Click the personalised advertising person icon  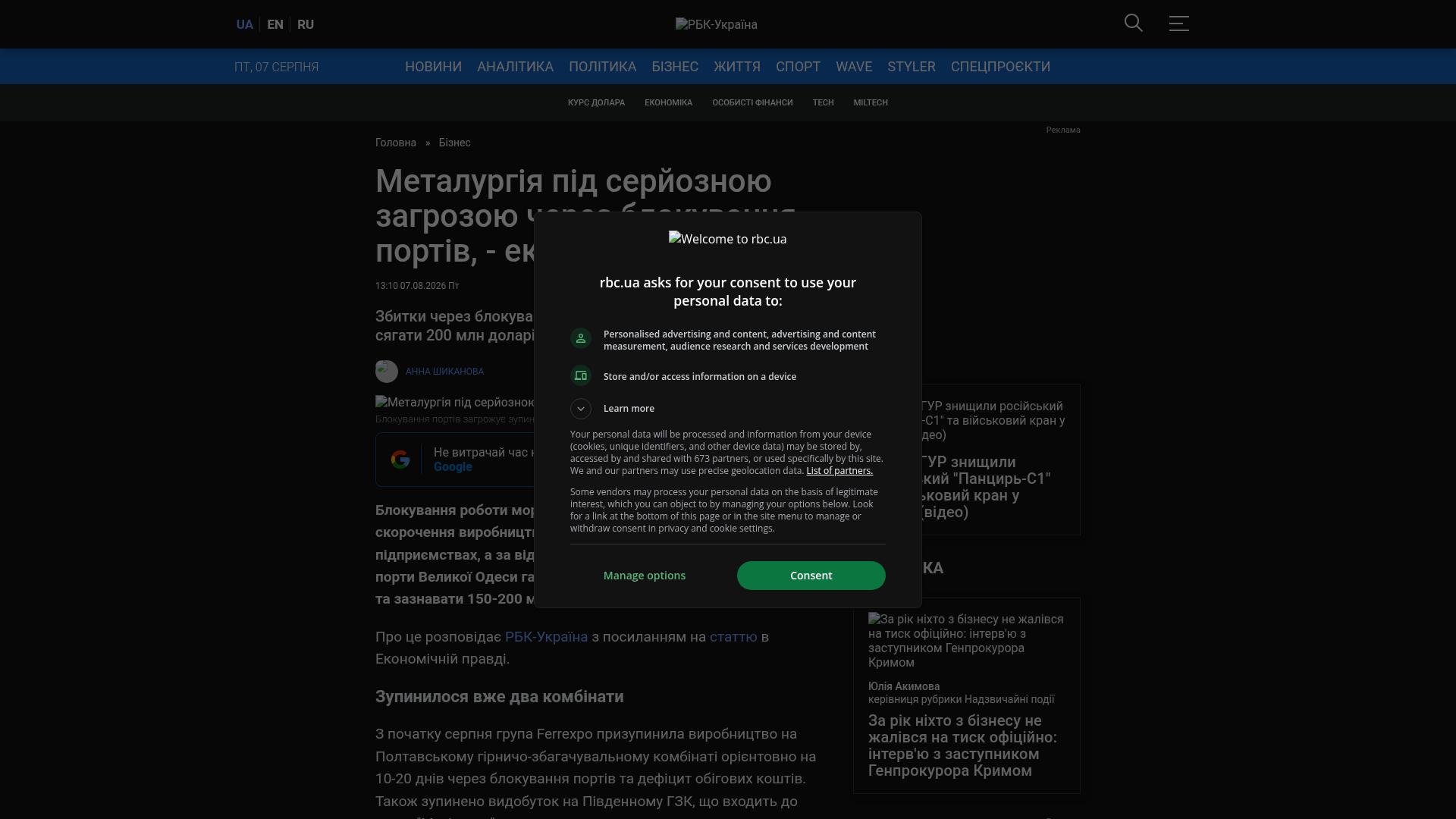(581, 338)
